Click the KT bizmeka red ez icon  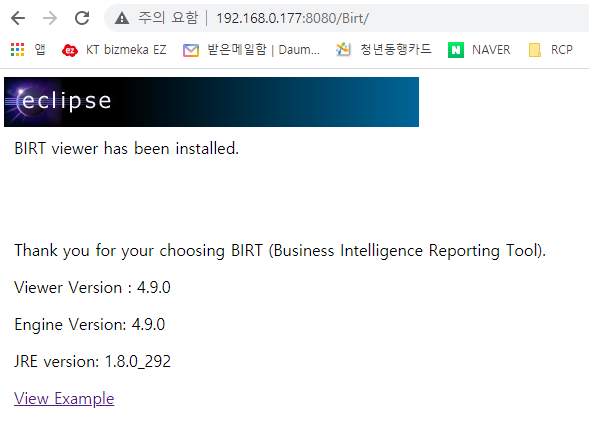tap(70, 50)
